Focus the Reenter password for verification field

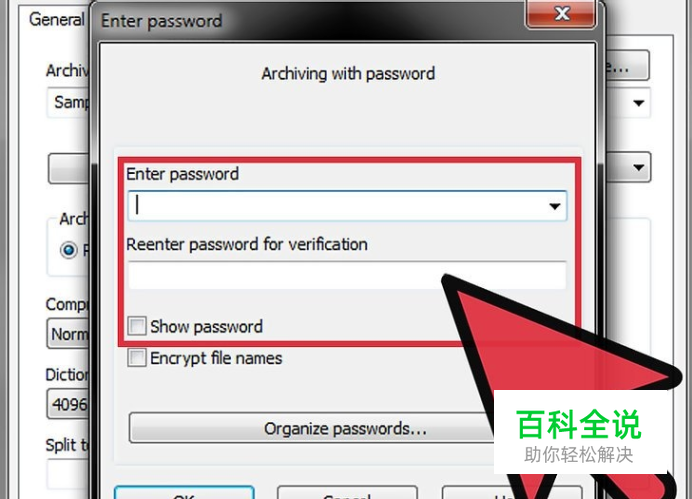(x=347, y=276)
